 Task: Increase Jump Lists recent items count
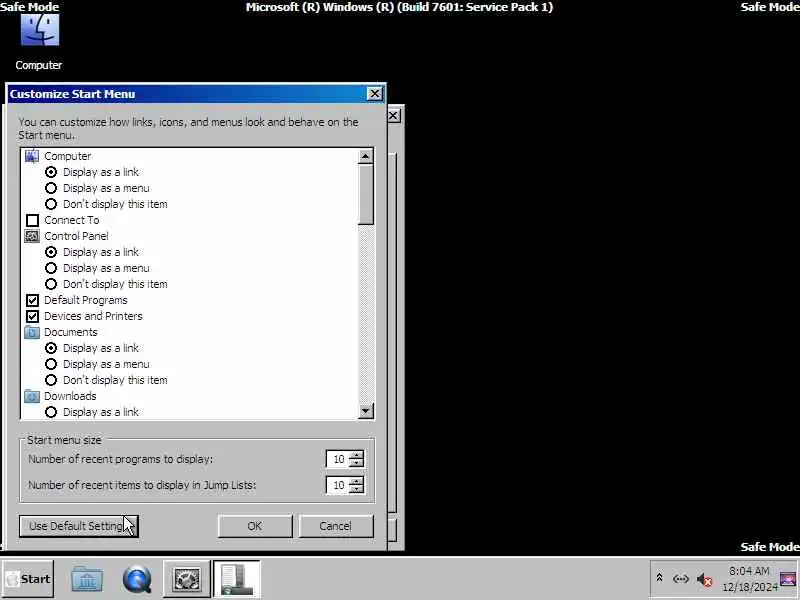pos(357,481)
